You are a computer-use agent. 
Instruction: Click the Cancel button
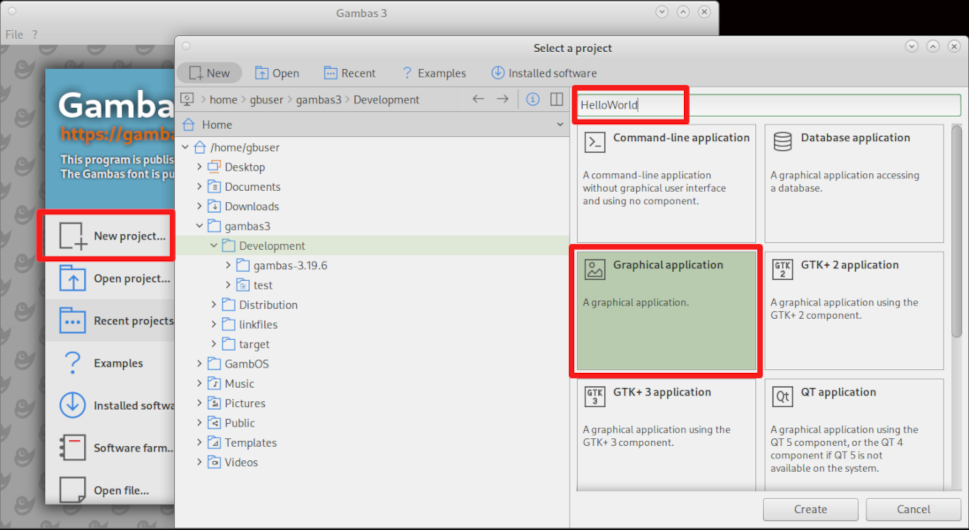(913, 510)
